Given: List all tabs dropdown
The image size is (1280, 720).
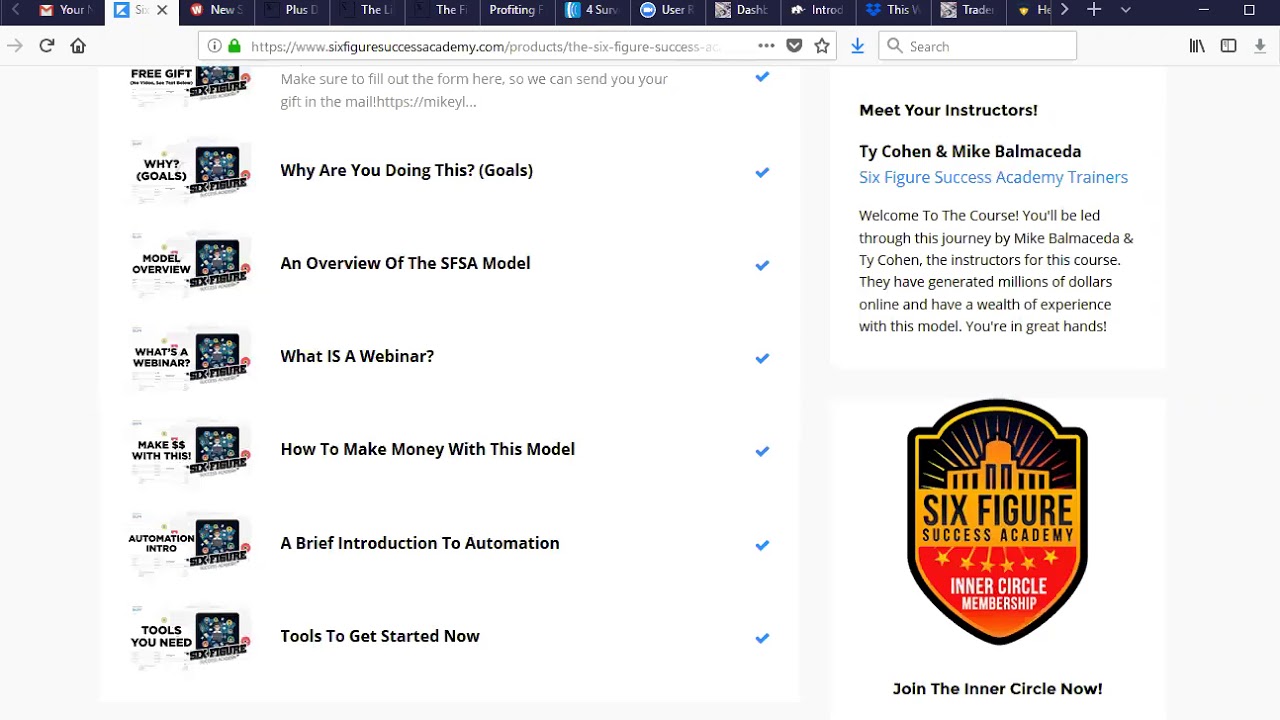Looking at the screenshot, I should click(x=1125, y=10).
